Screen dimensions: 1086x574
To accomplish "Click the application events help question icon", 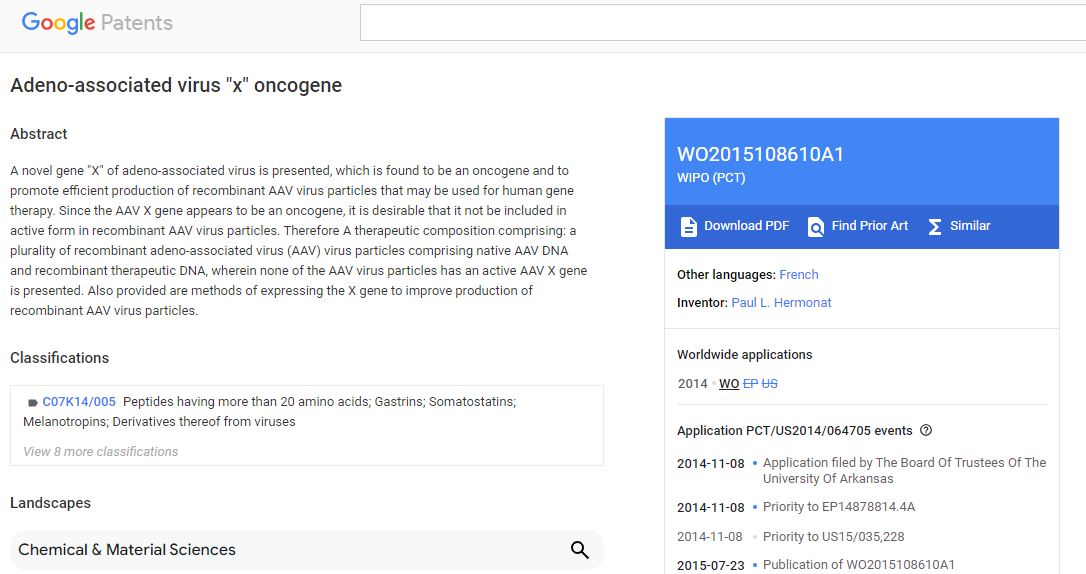I will [x=926, y=430].
